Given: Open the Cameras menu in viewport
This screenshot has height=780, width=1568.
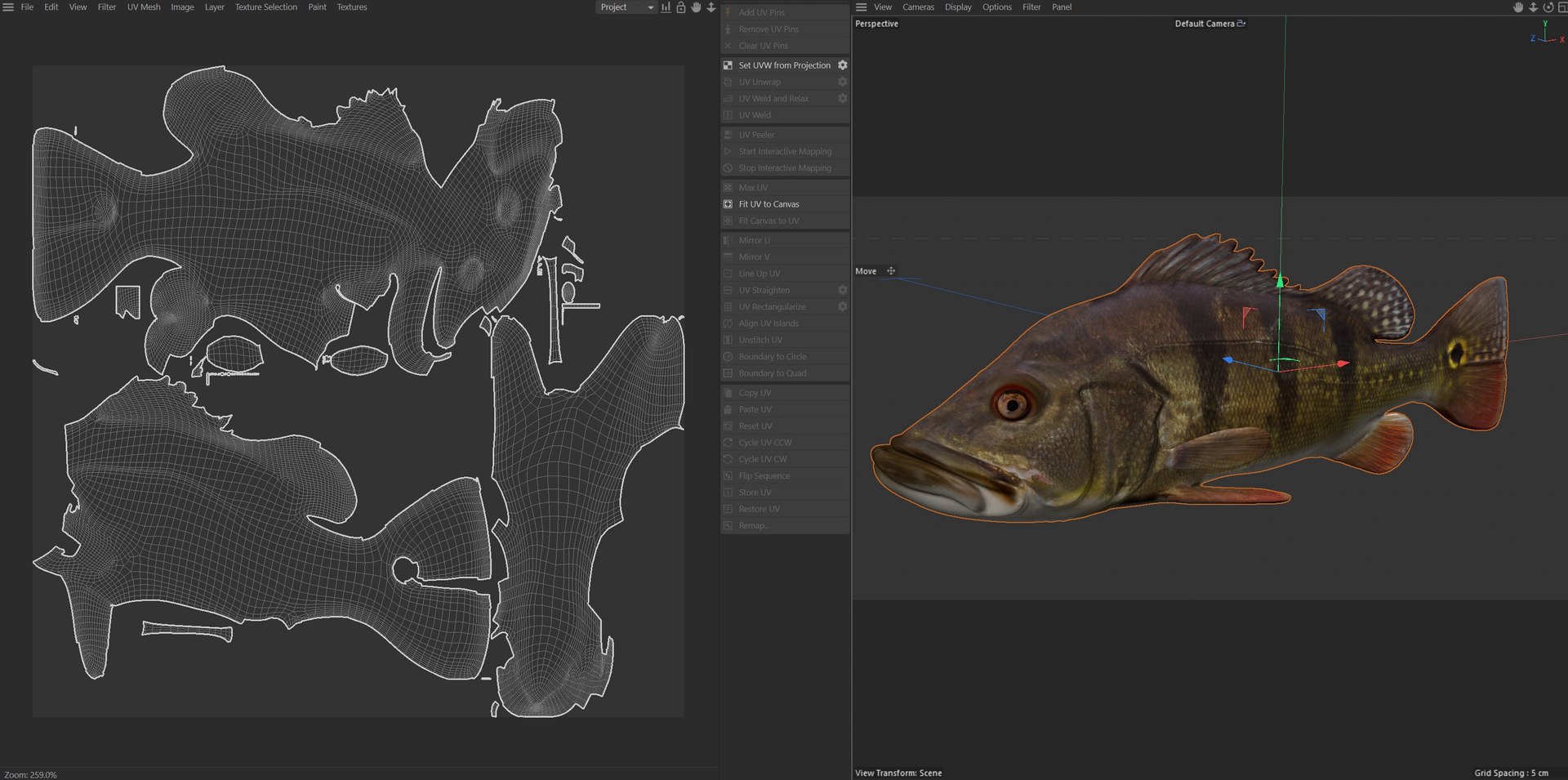Looking at the screenshot, I should coord(918,7).
